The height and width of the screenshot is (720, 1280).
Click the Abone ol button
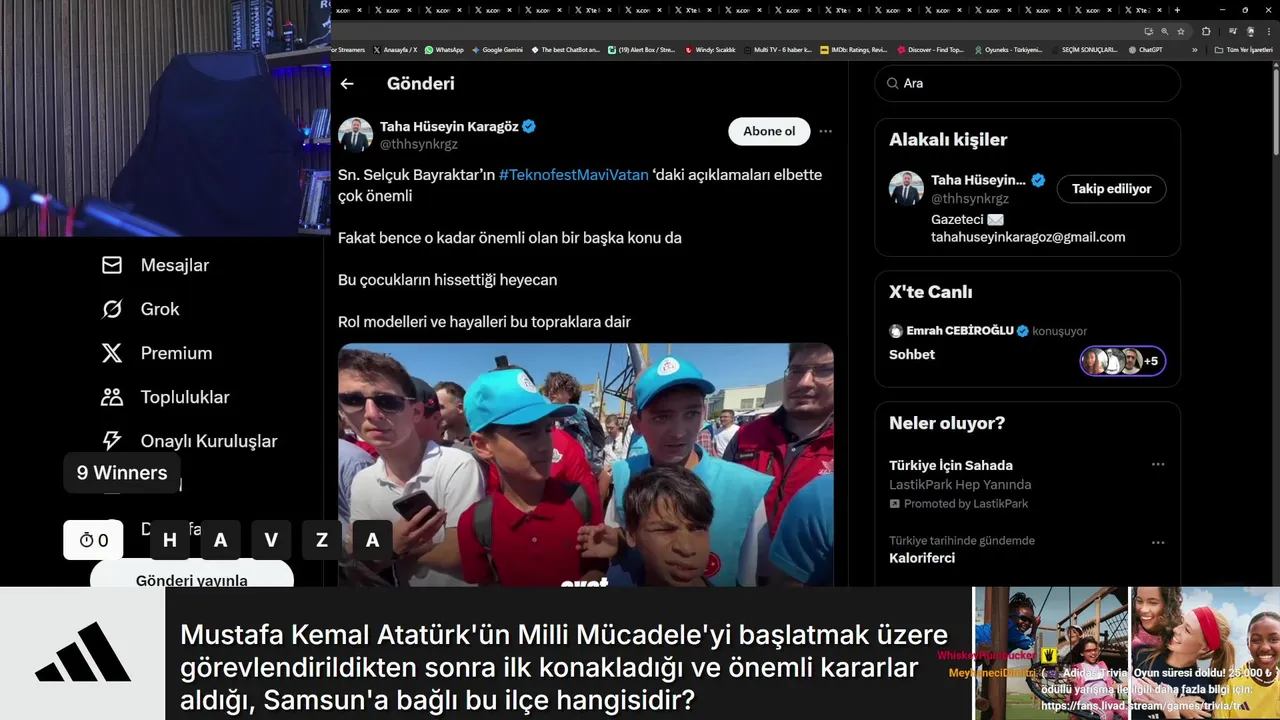(769, 131)
